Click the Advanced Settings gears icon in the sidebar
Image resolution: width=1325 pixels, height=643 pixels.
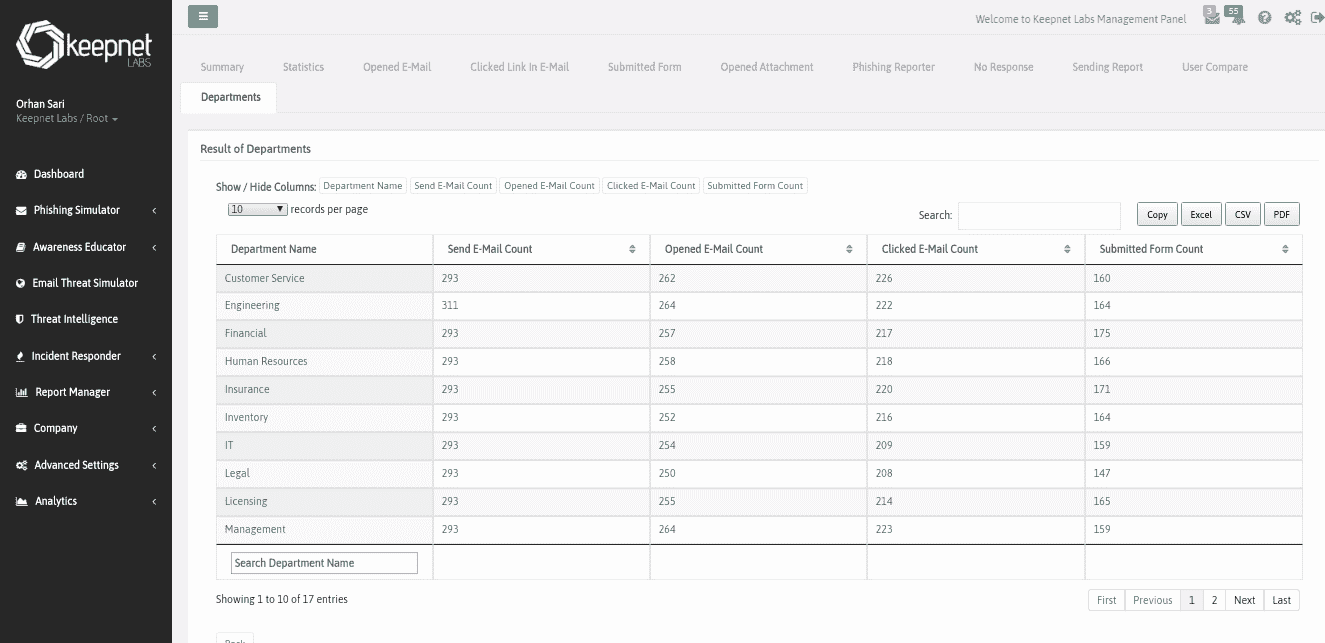(x=22, y=465)
